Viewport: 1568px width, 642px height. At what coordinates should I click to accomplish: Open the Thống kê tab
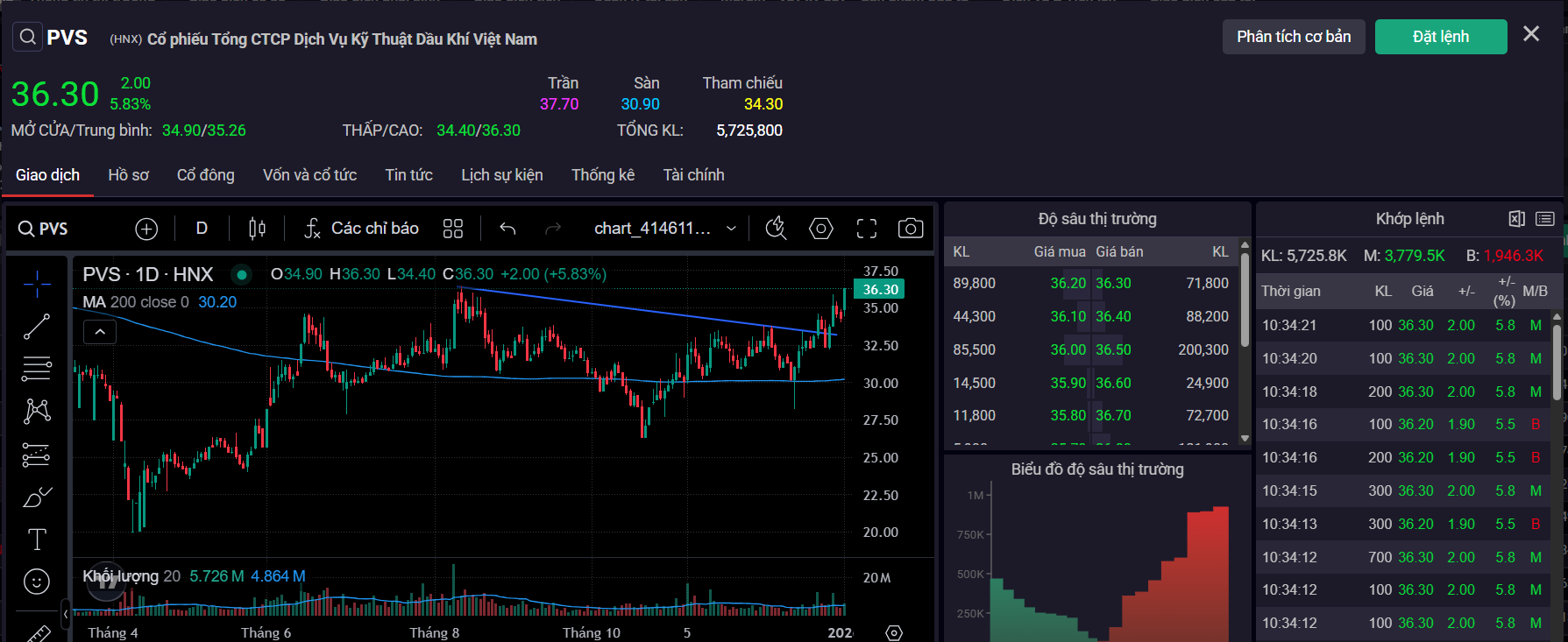(603, 175)
